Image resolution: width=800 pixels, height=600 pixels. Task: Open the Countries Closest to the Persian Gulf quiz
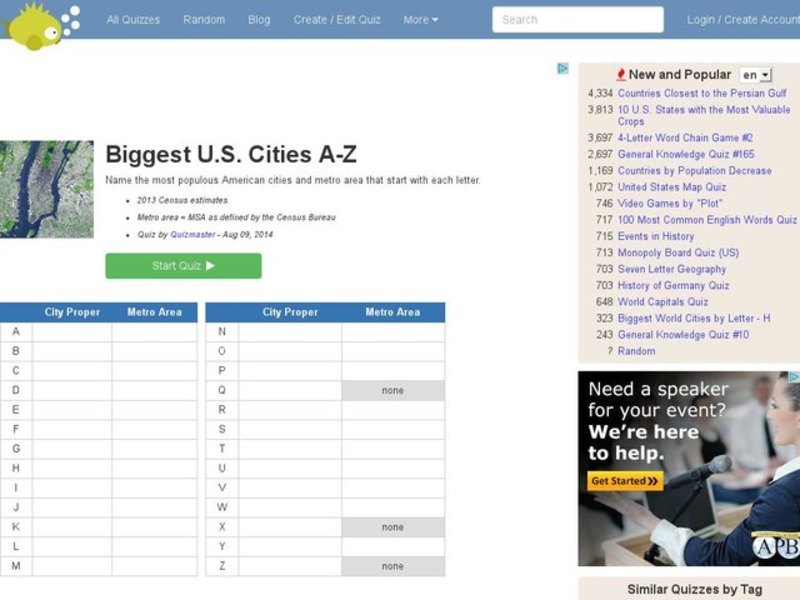(x=705, y=92)
